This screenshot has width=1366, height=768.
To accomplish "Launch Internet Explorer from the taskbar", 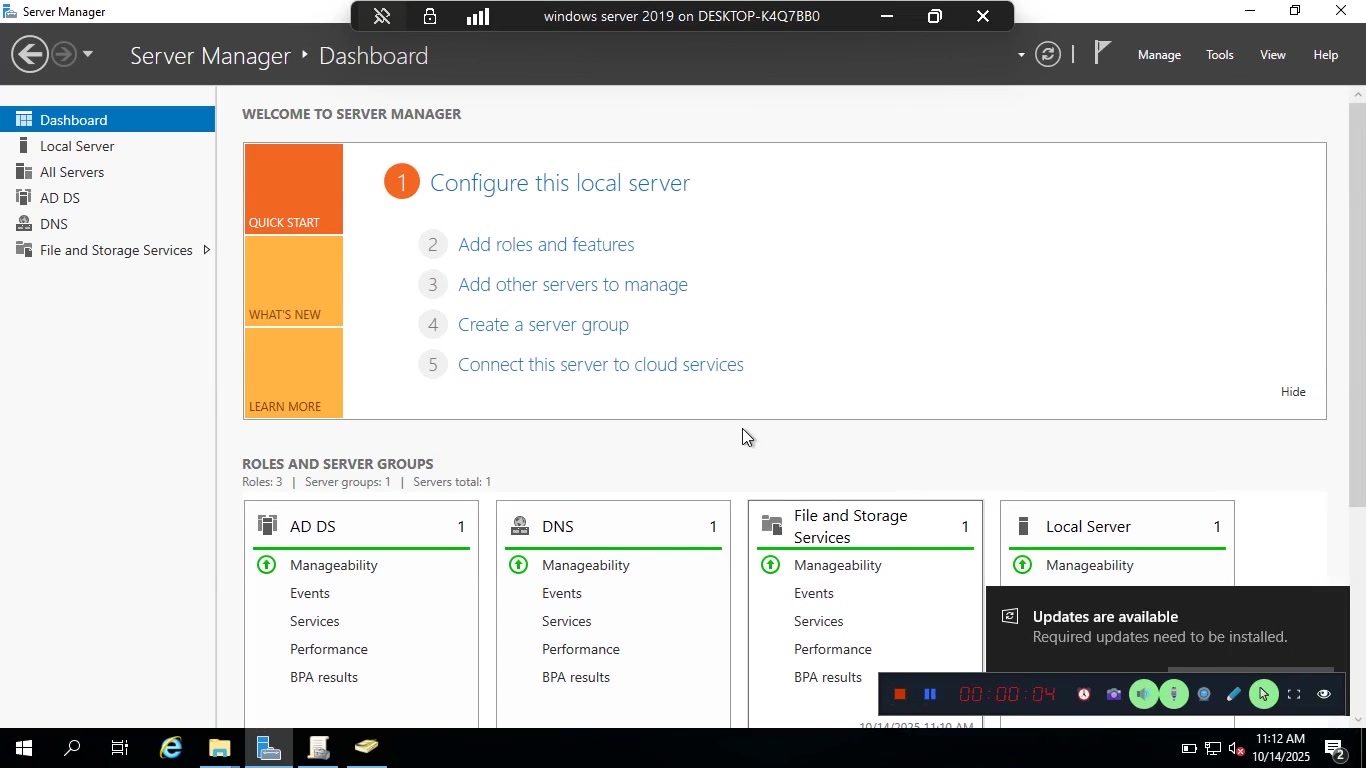I will 171,748.
